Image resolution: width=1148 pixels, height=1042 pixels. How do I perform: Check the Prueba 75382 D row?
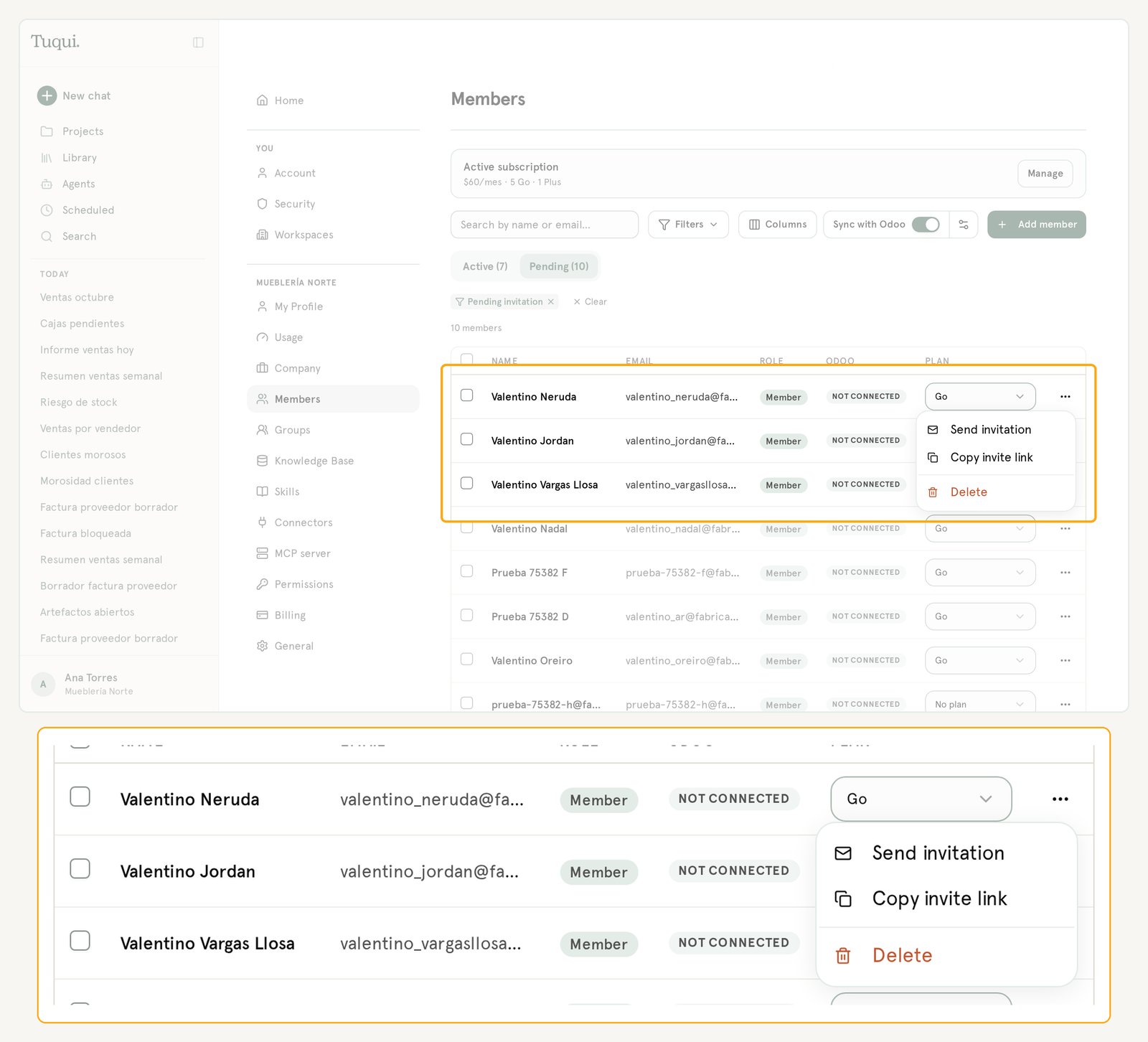pyautogui.click(x=466, y=615)
